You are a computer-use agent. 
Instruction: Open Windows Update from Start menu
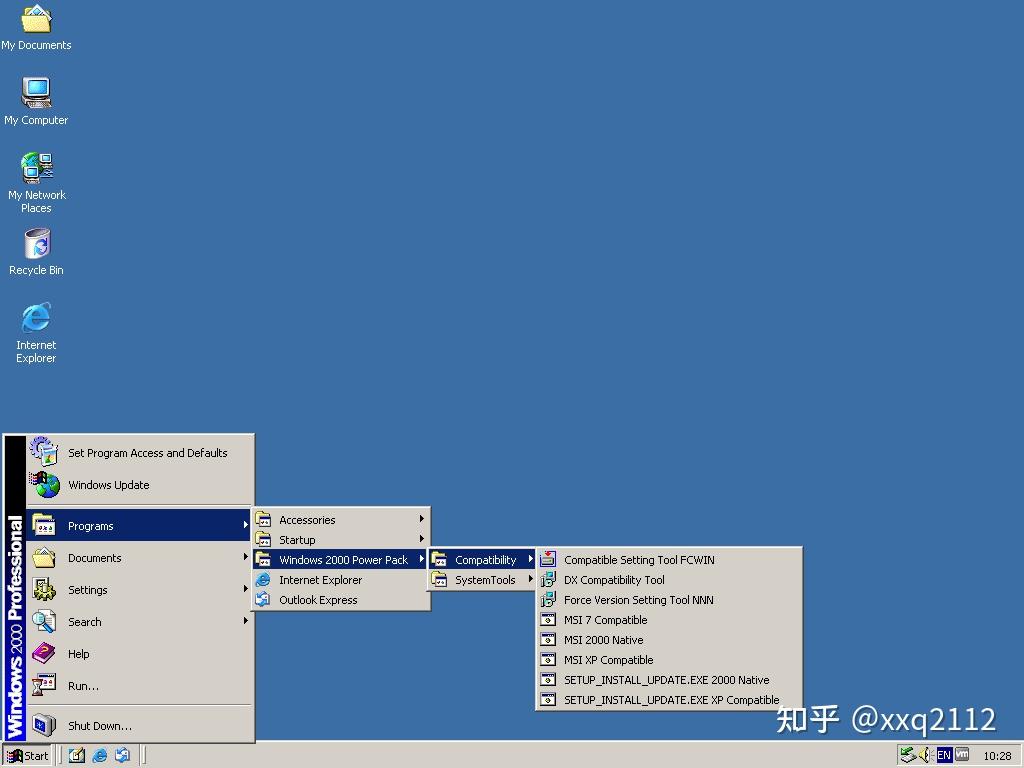pyautogui.click(x=140, y=485)
